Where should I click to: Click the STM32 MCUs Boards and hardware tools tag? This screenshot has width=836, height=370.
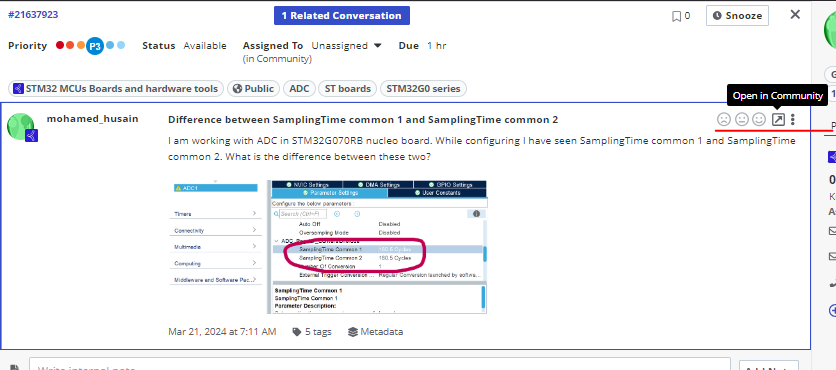click(x=116, y=89)
